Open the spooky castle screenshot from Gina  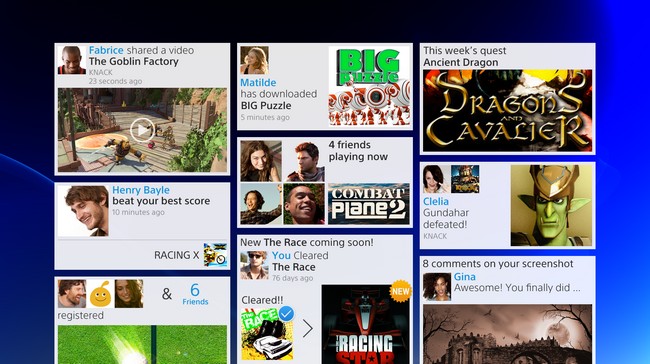coord(507,334)
